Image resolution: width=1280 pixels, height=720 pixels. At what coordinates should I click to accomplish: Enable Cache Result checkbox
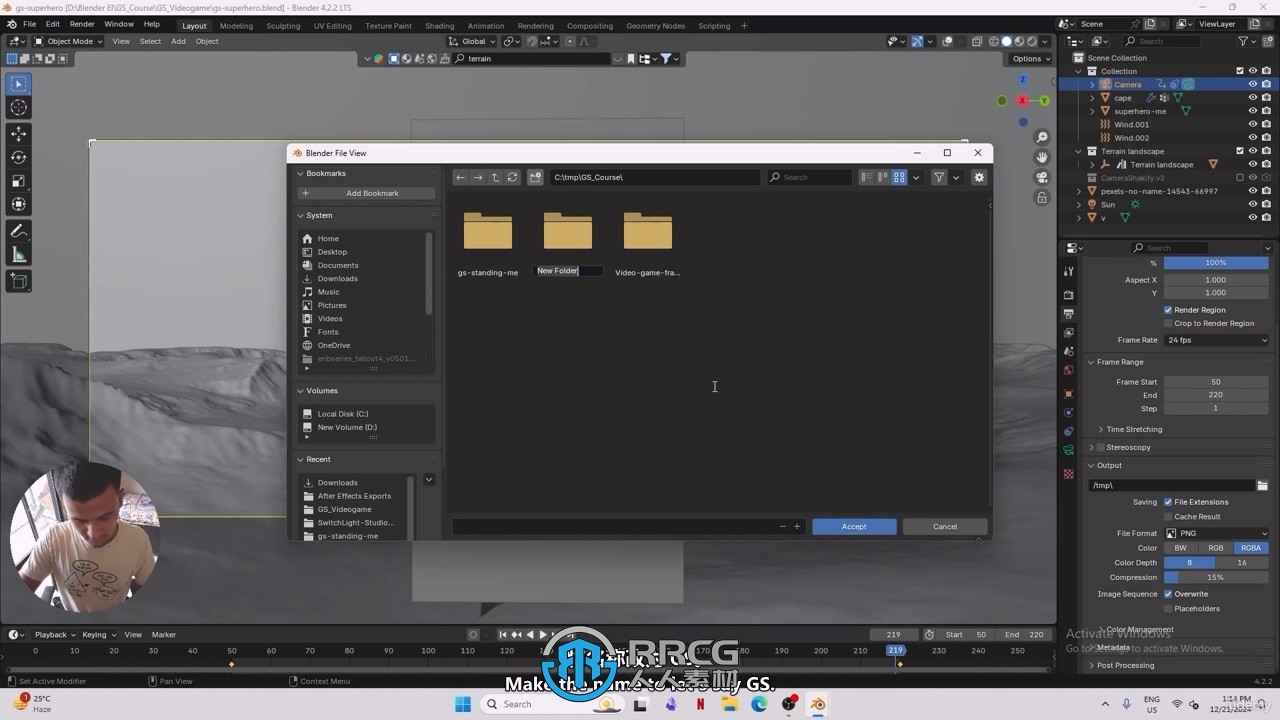pos(1168,517)
